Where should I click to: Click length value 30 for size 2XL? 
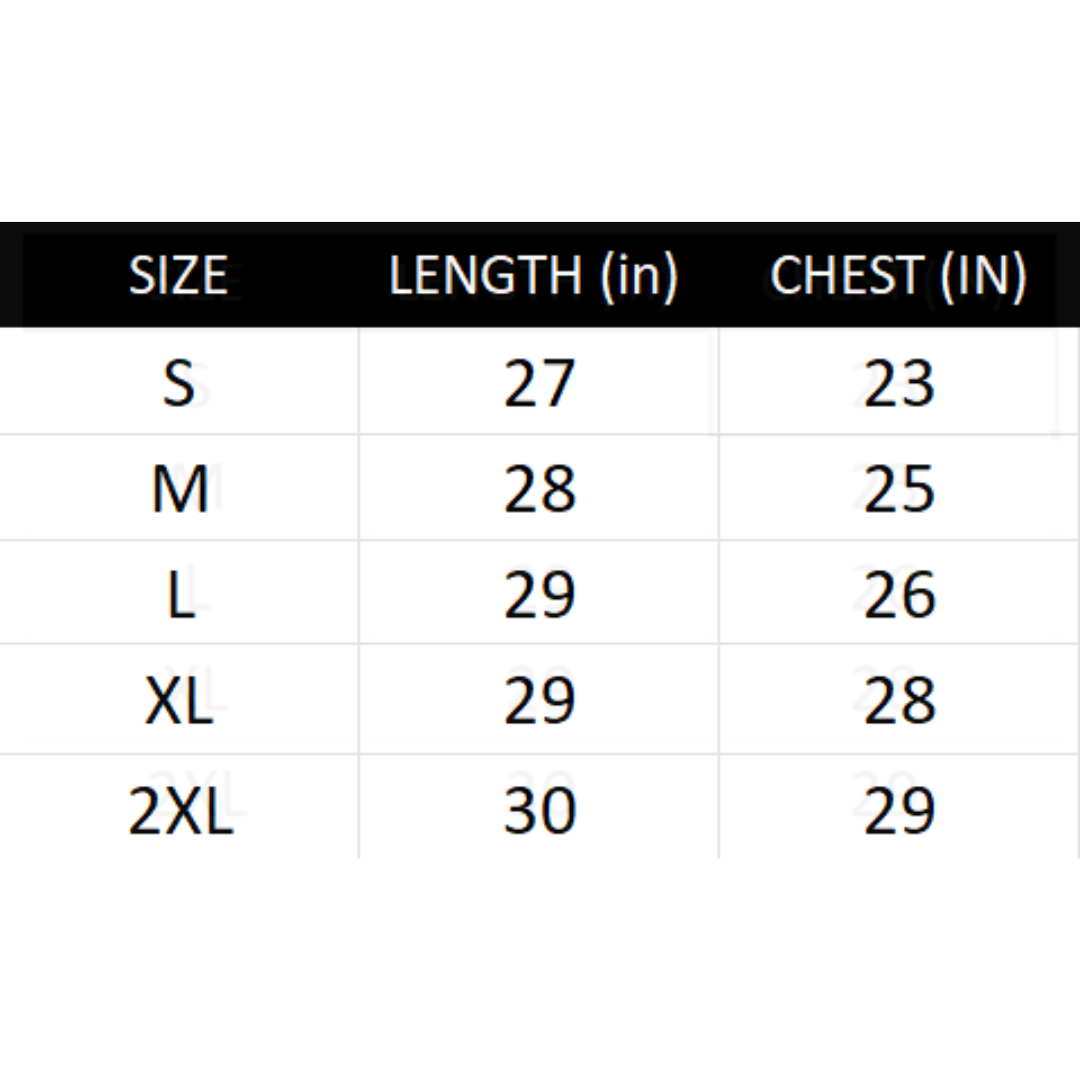[x=539, y=811]
